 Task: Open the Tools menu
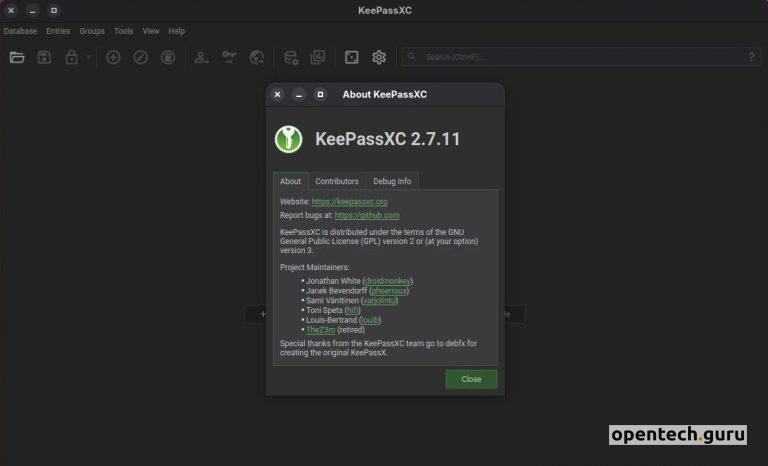pos(123,31)
